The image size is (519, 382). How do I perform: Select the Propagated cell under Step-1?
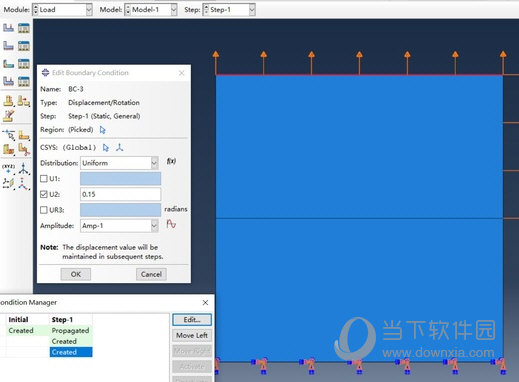tap(71, 330)
